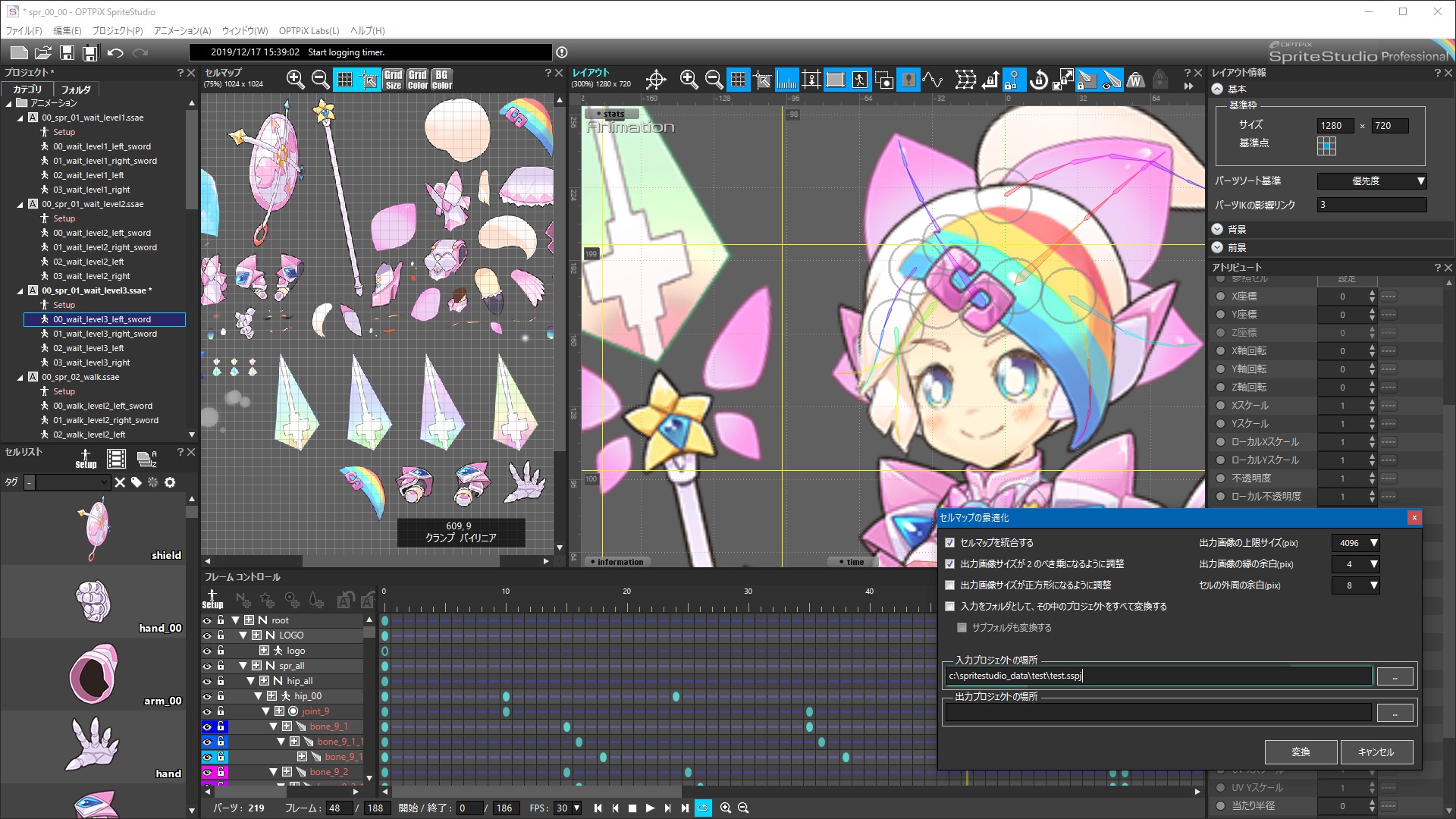
Task: Click the Grid Size icon
Action: (x=393, y=79)
